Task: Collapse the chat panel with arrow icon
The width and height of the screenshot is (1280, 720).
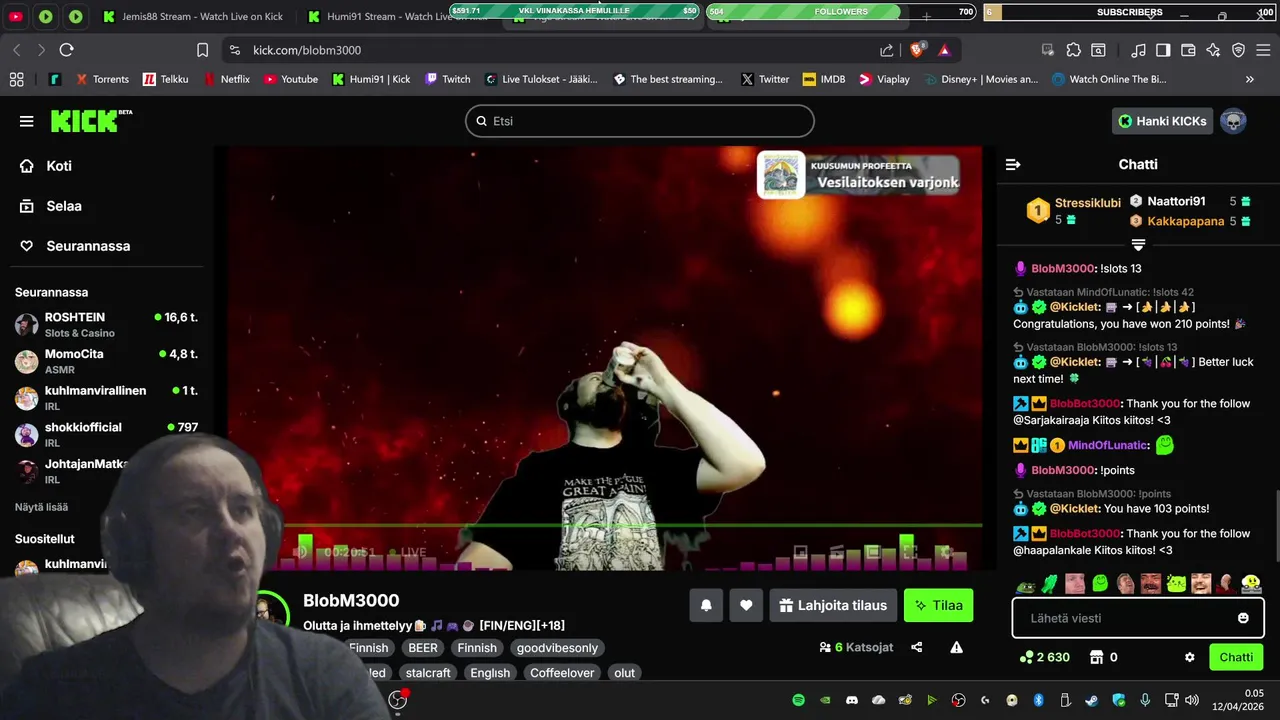Action: [1013, 164]
